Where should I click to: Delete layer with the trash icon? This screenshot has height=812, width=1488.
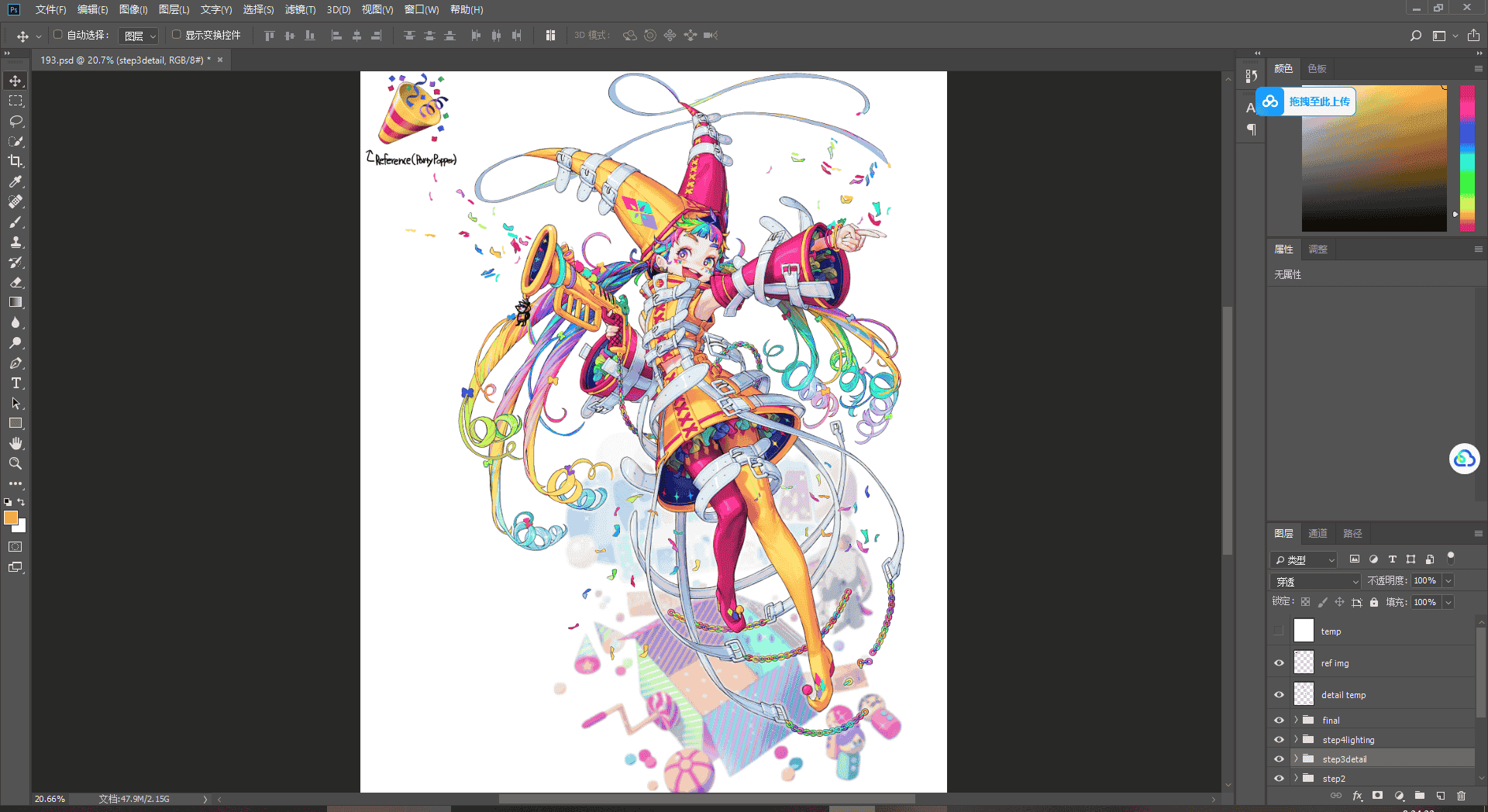click(1461, 796)
